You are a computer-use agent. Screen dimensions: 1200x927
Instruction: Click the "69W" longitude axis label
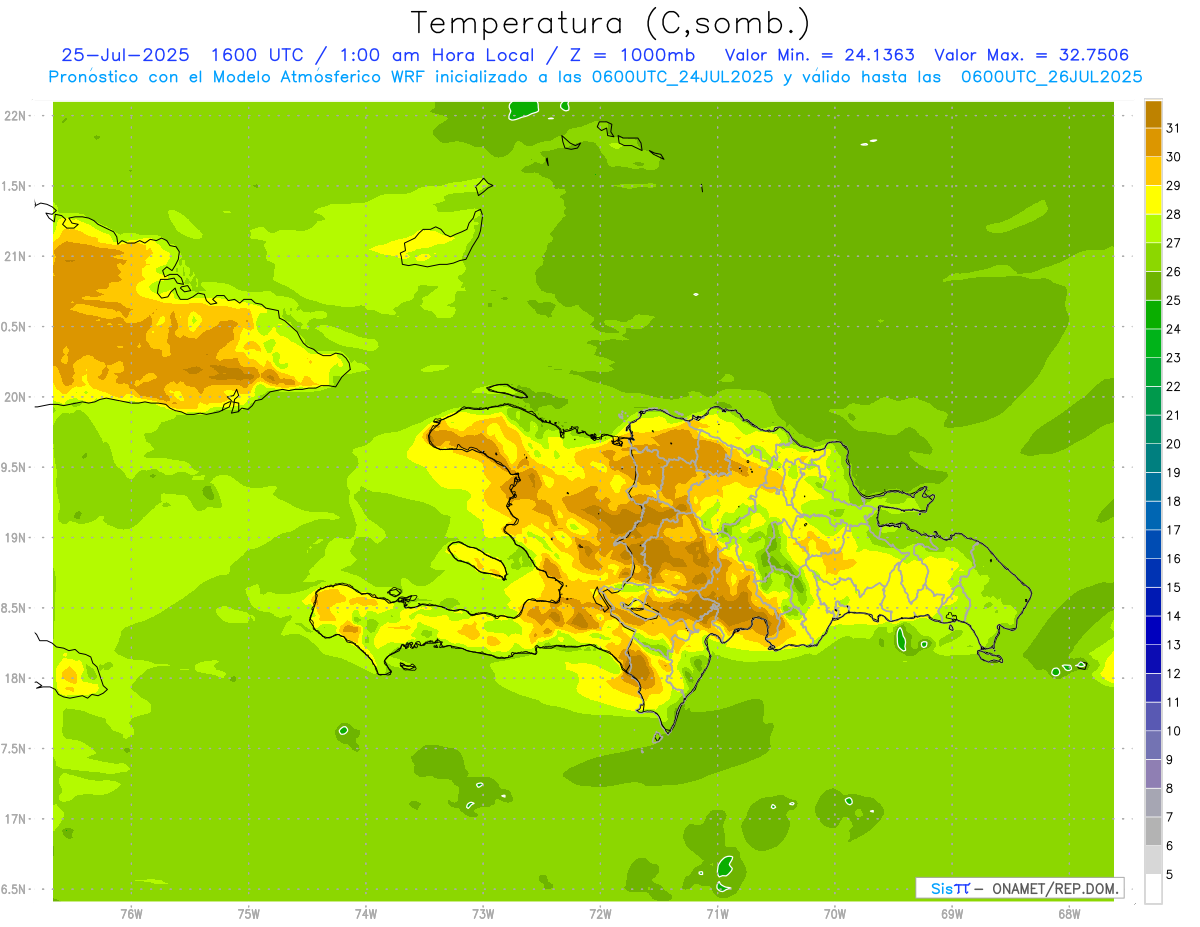(x=952, y=914)
